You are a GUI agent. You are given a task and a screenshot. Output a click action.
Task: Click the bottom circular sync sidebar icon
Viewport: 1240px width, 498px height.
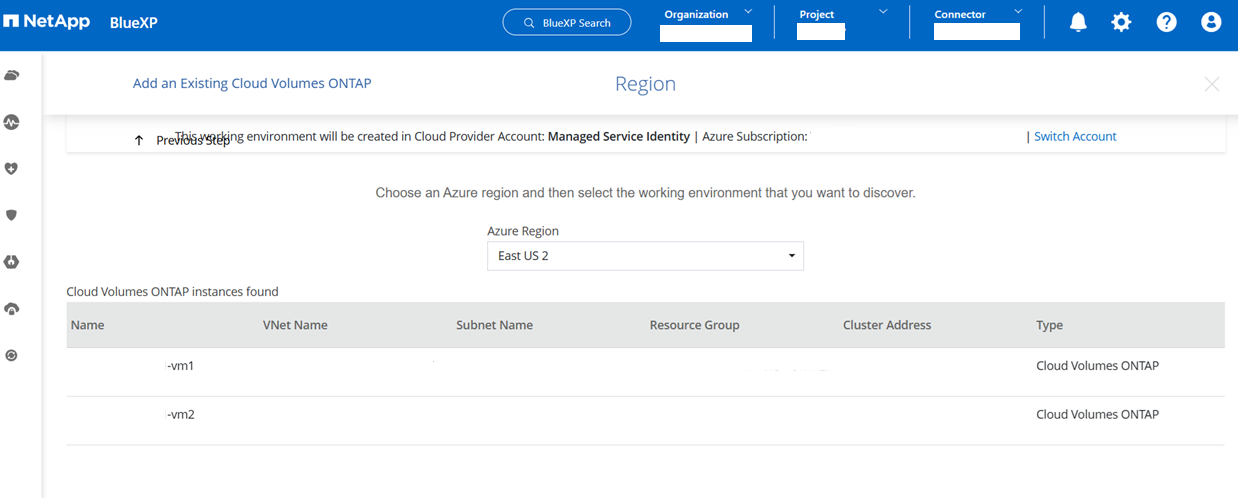[x=12, y=355]
